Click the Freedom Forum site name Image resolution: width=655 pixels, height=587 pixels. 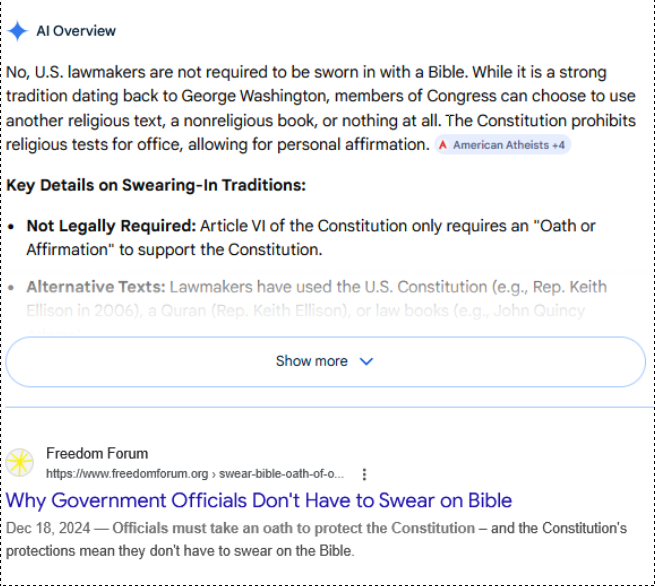click(x=97, y=453)
